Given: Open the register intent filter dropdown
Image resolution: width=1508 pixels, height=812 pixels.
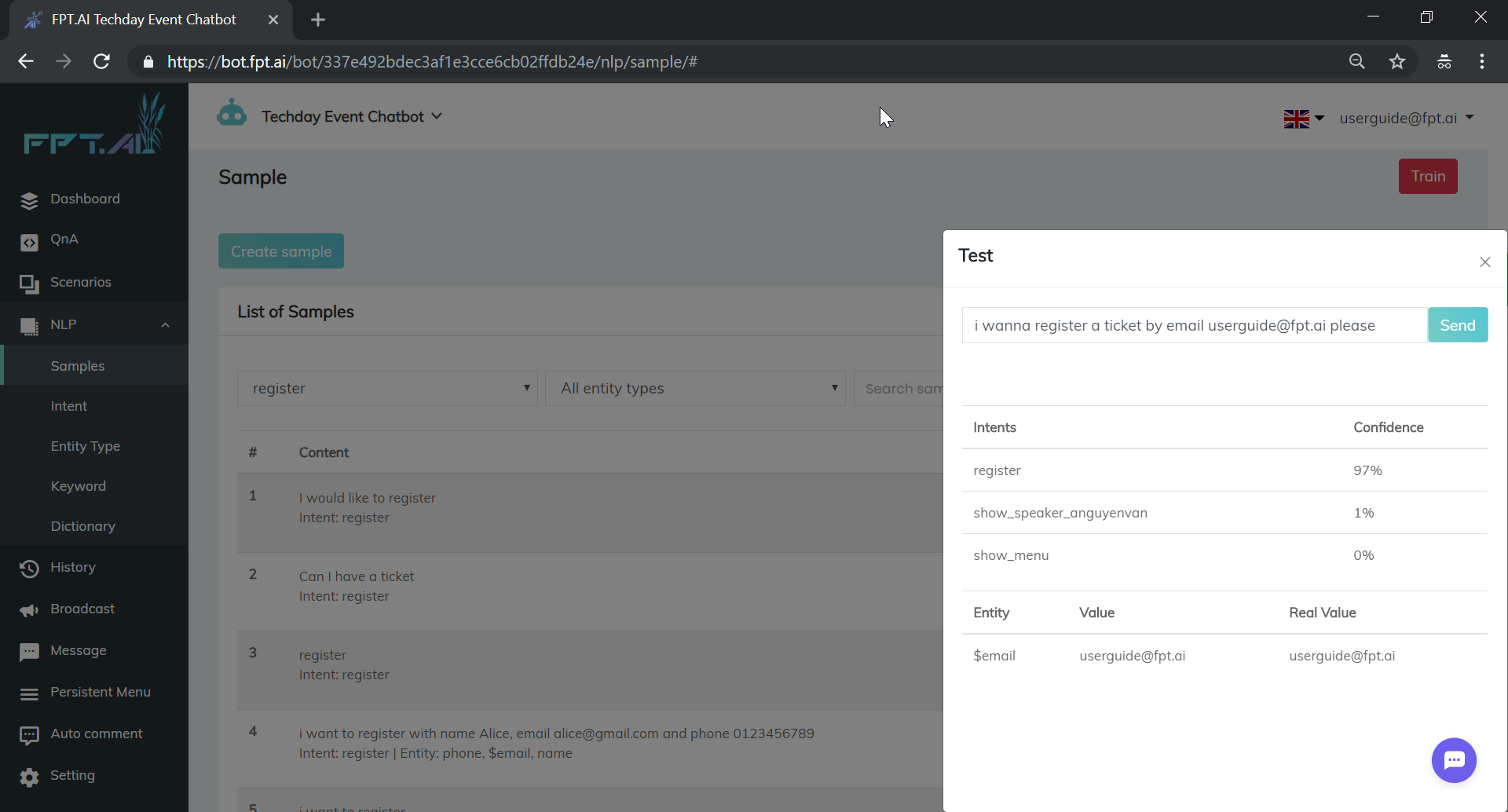Looking at the screenshot, I should 387,388.
